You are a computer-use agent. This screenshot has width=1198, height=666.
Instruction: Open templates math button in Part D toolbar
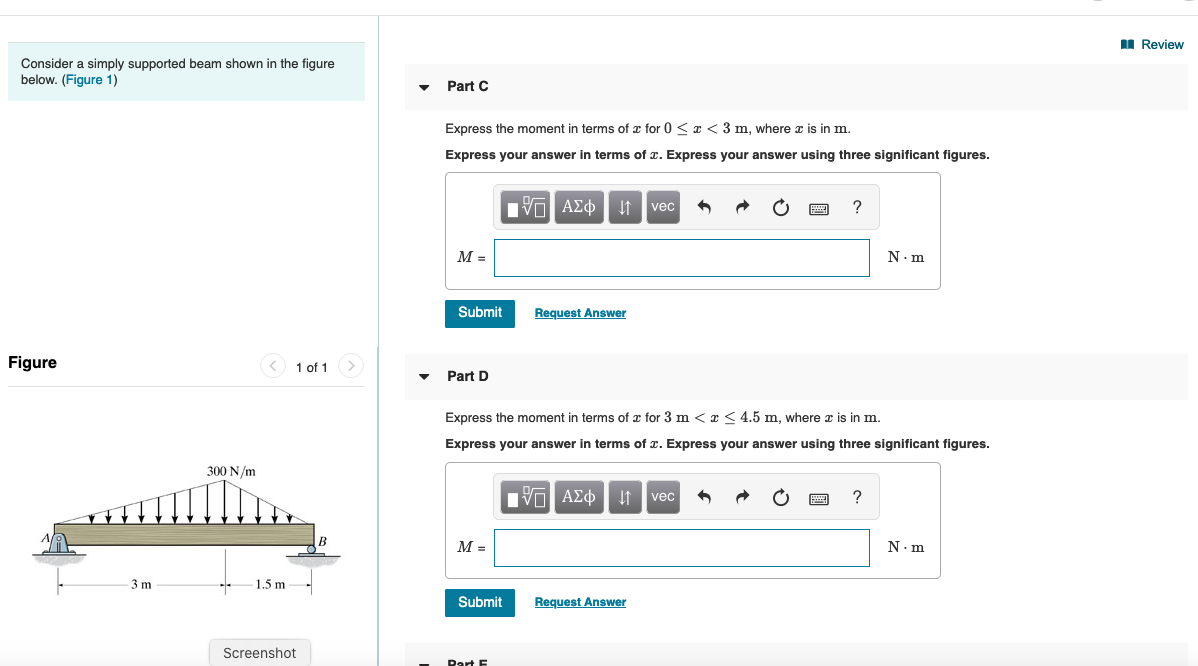(x=525, y=497)
